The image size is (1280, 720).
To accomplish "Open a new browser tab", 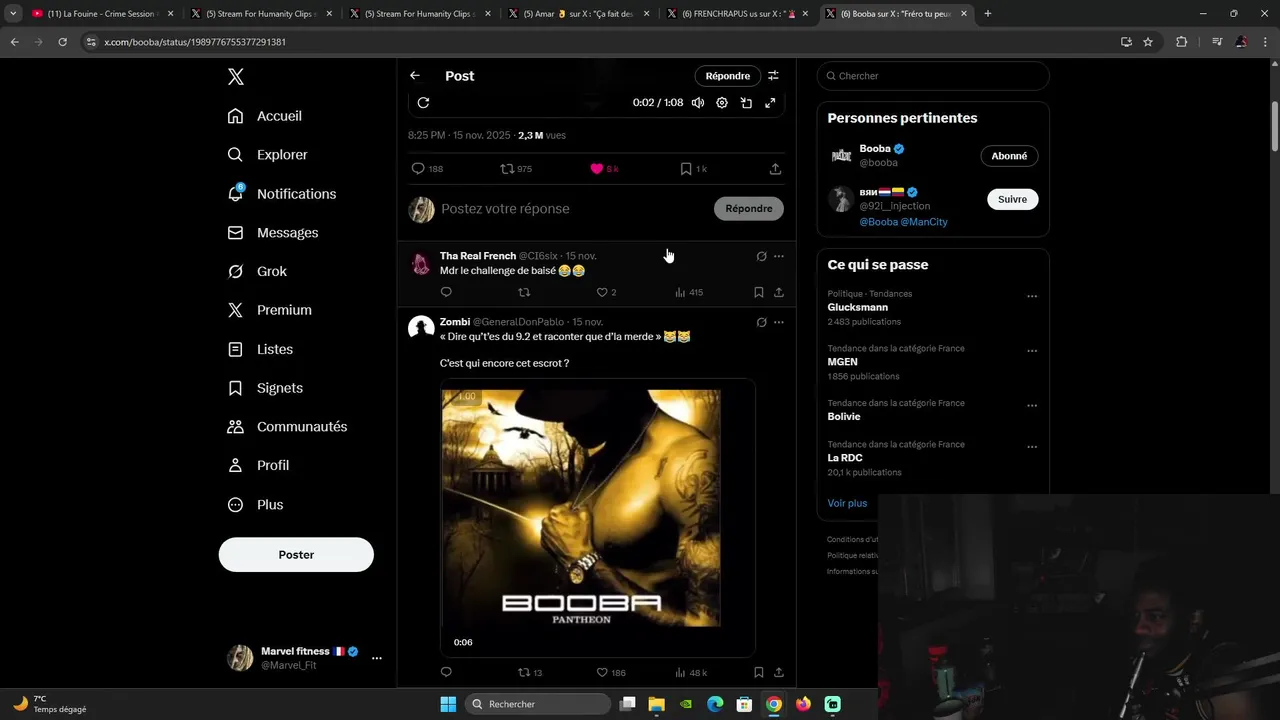I will click(x=988, y=14).
